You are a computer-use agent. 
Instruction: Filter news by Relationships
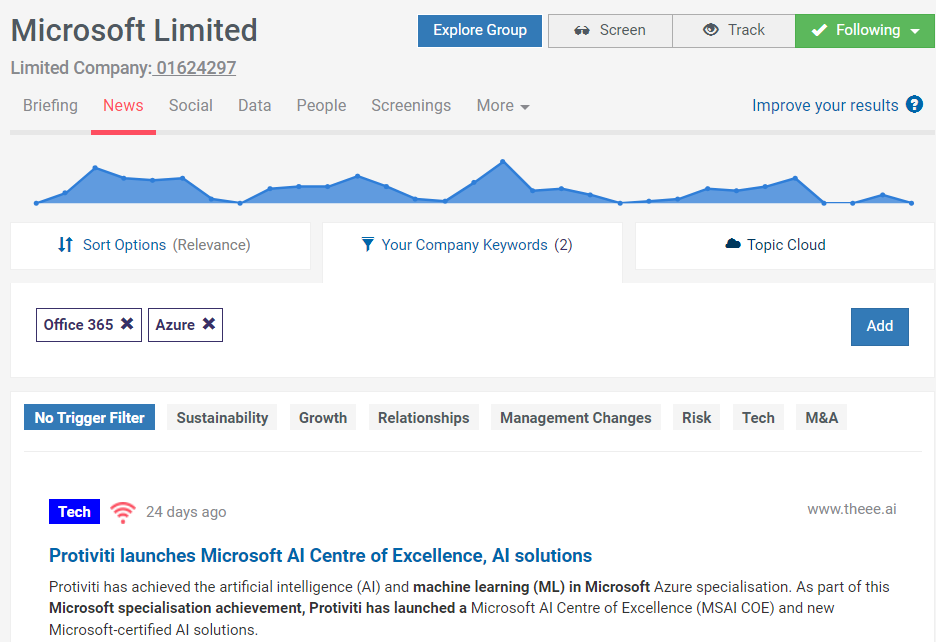click(423, 417)
